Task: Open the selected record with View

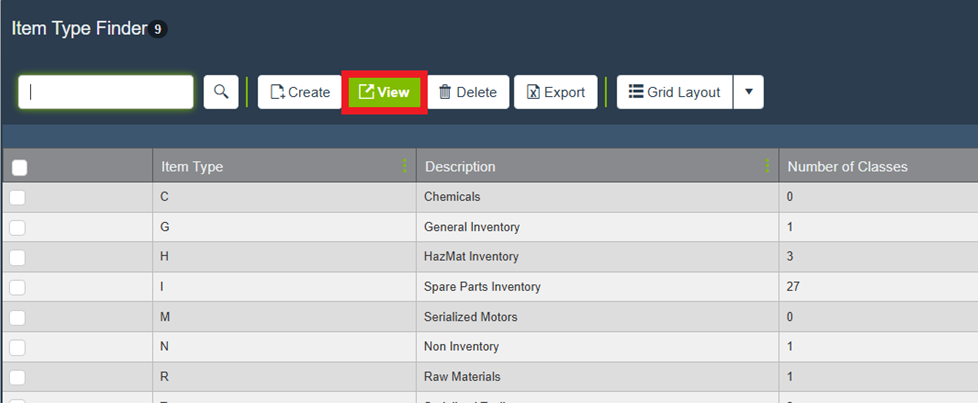Action: click(384, 92)
